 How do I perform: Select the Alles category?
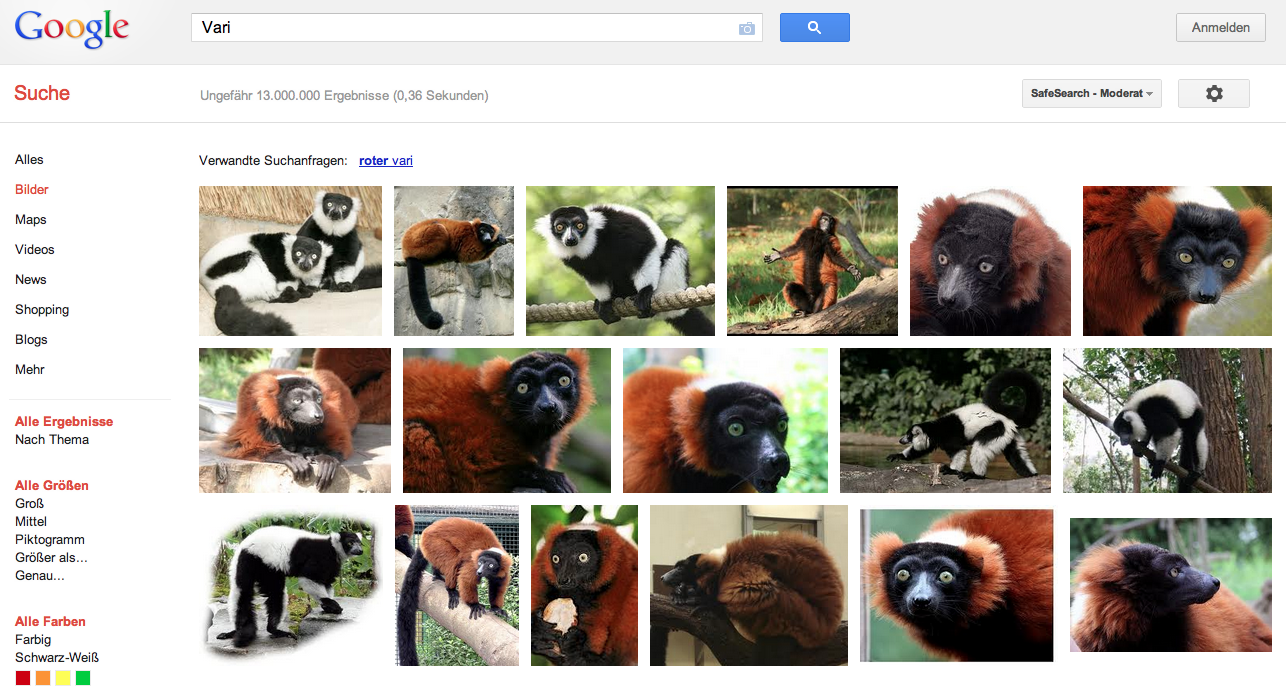29,159
